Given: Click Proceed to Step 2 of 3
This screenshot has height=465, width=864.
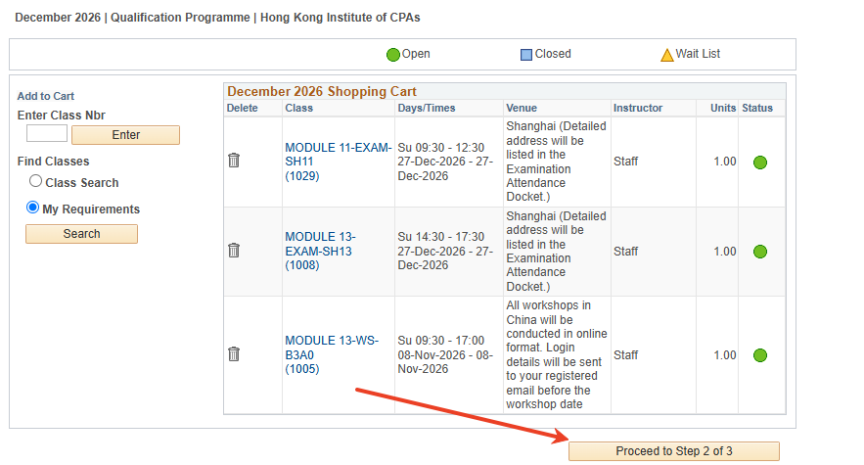Looking at the screenshot, I should (x=674, y=451).
